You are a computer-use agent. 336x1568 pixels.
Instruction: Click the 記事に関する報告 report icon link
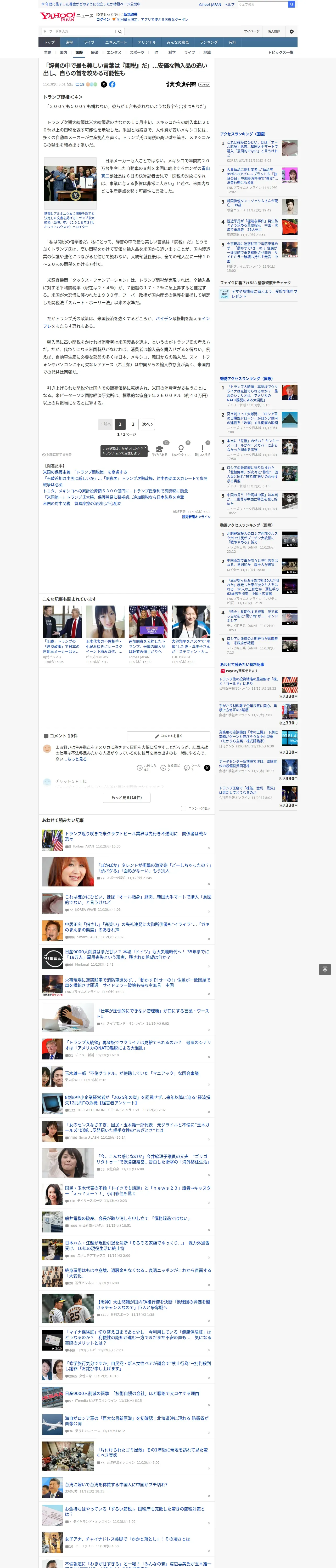pyautogui.click(x=57, y=455)
